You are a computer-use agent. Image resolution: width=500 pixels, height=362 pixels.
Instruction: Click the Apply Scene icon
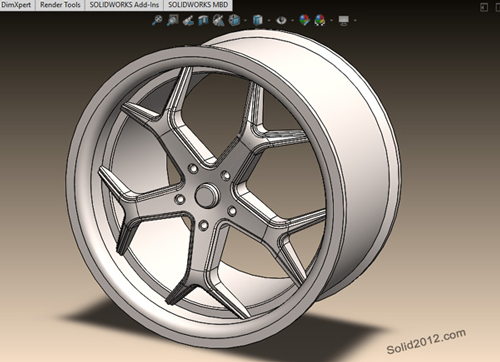pyautogui.click(x=320, y=20)
